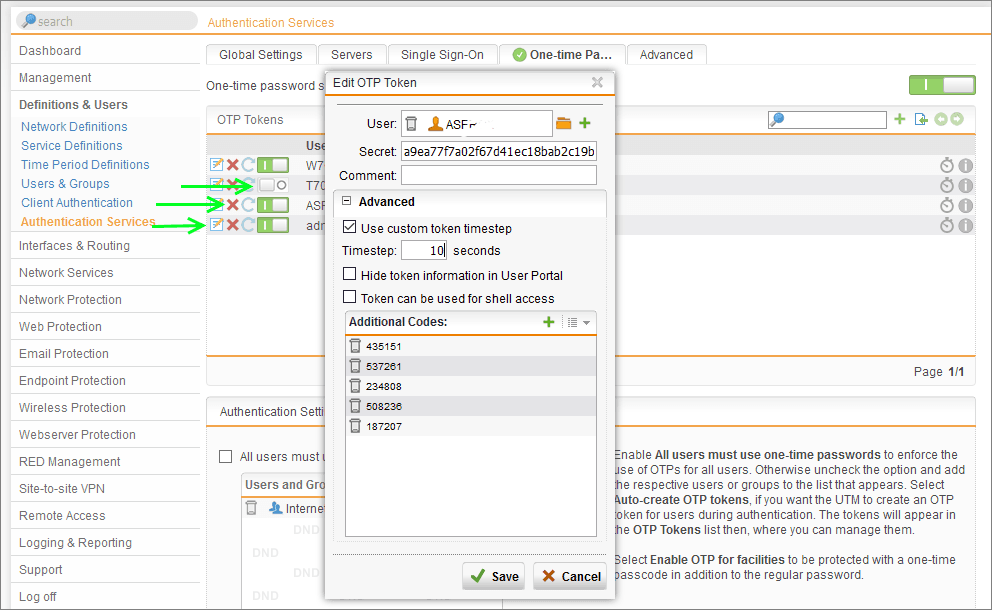Open Client Authentication link
This screenshot has height=610, width=992.
[x=77, y=202]
